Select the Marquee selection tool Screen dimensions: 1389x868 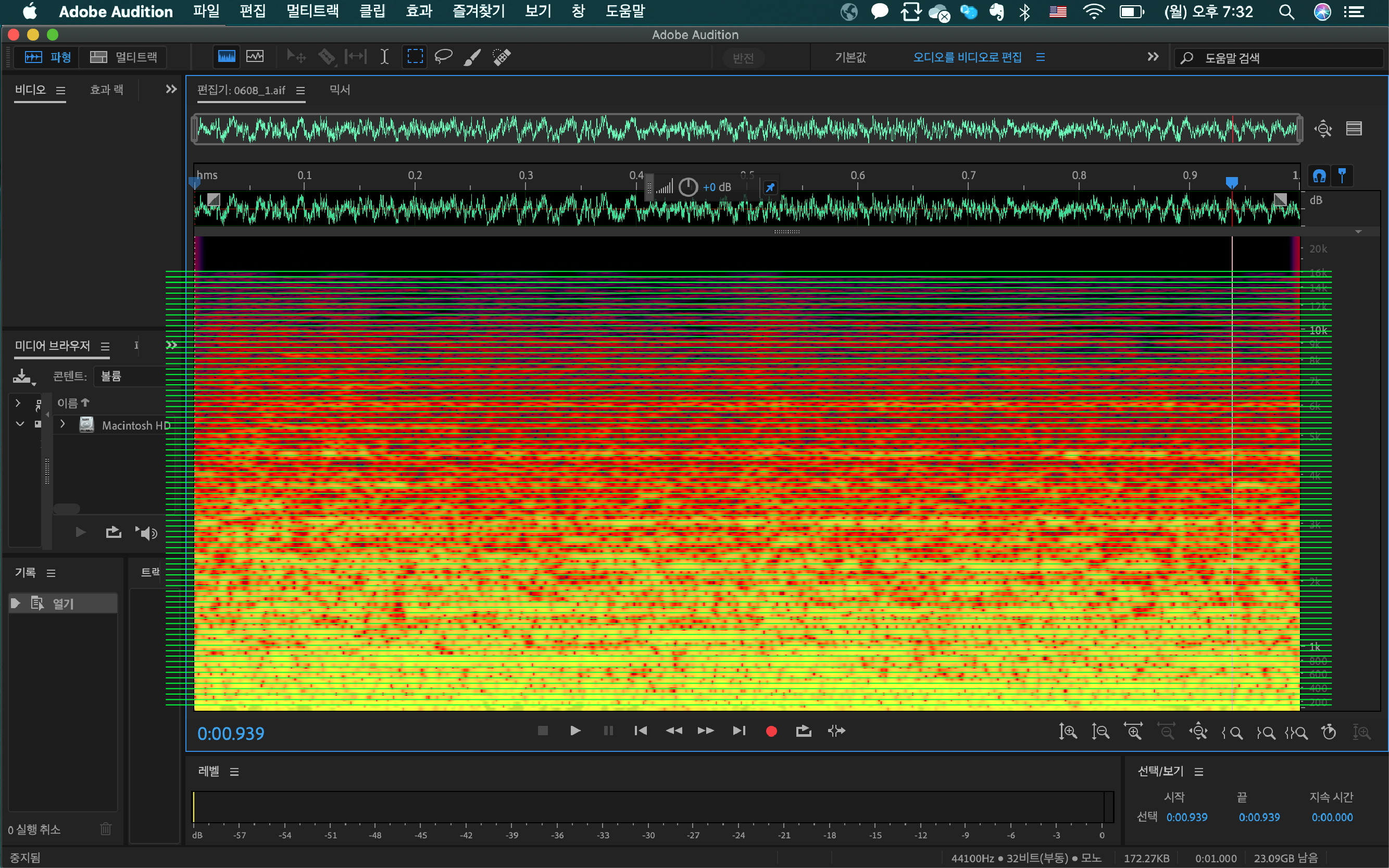coord(415,57)
